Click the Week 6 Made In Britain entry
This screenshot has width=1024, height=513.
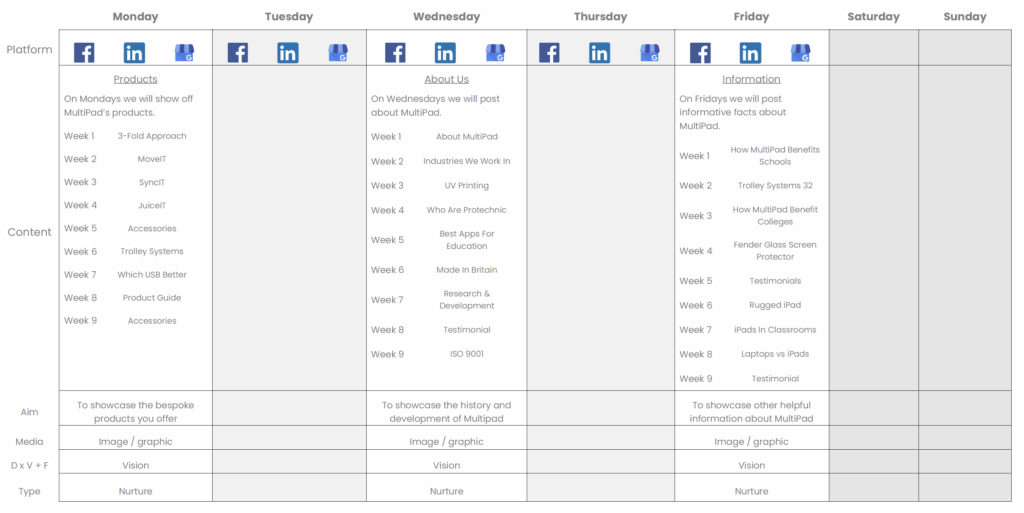click(x=466, y=270)
